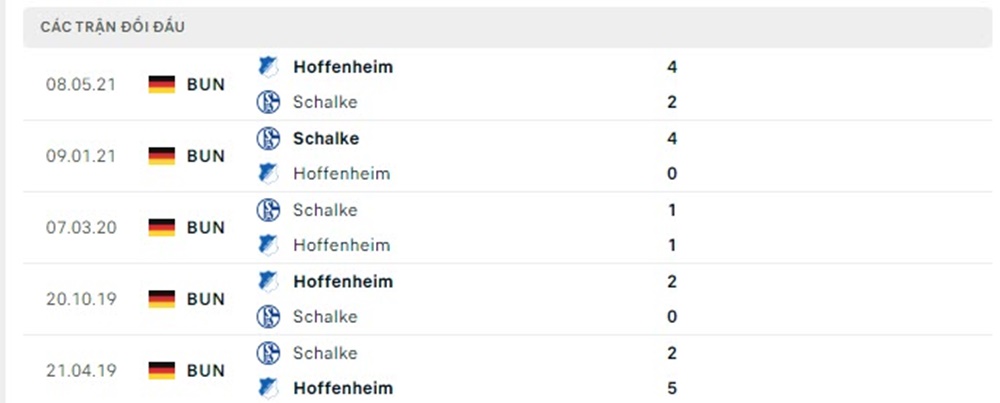Open Hoffenheim team link in 08.05.21 match
Screen dimensions: 1000x403
(x=343, y=67)
